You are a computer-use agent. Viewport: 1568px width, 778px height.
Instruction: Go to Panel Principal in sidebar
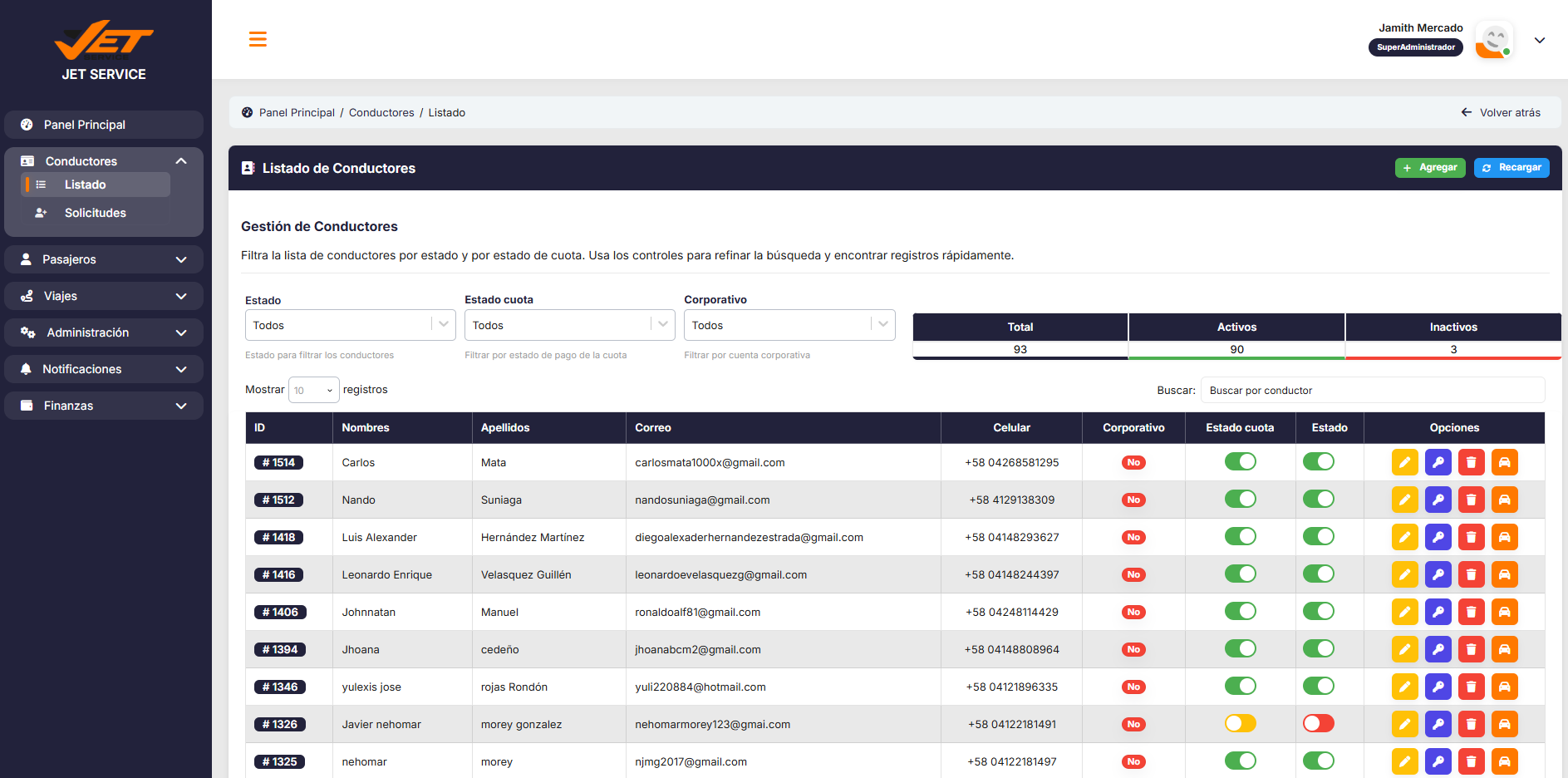(x=104, y=125)
